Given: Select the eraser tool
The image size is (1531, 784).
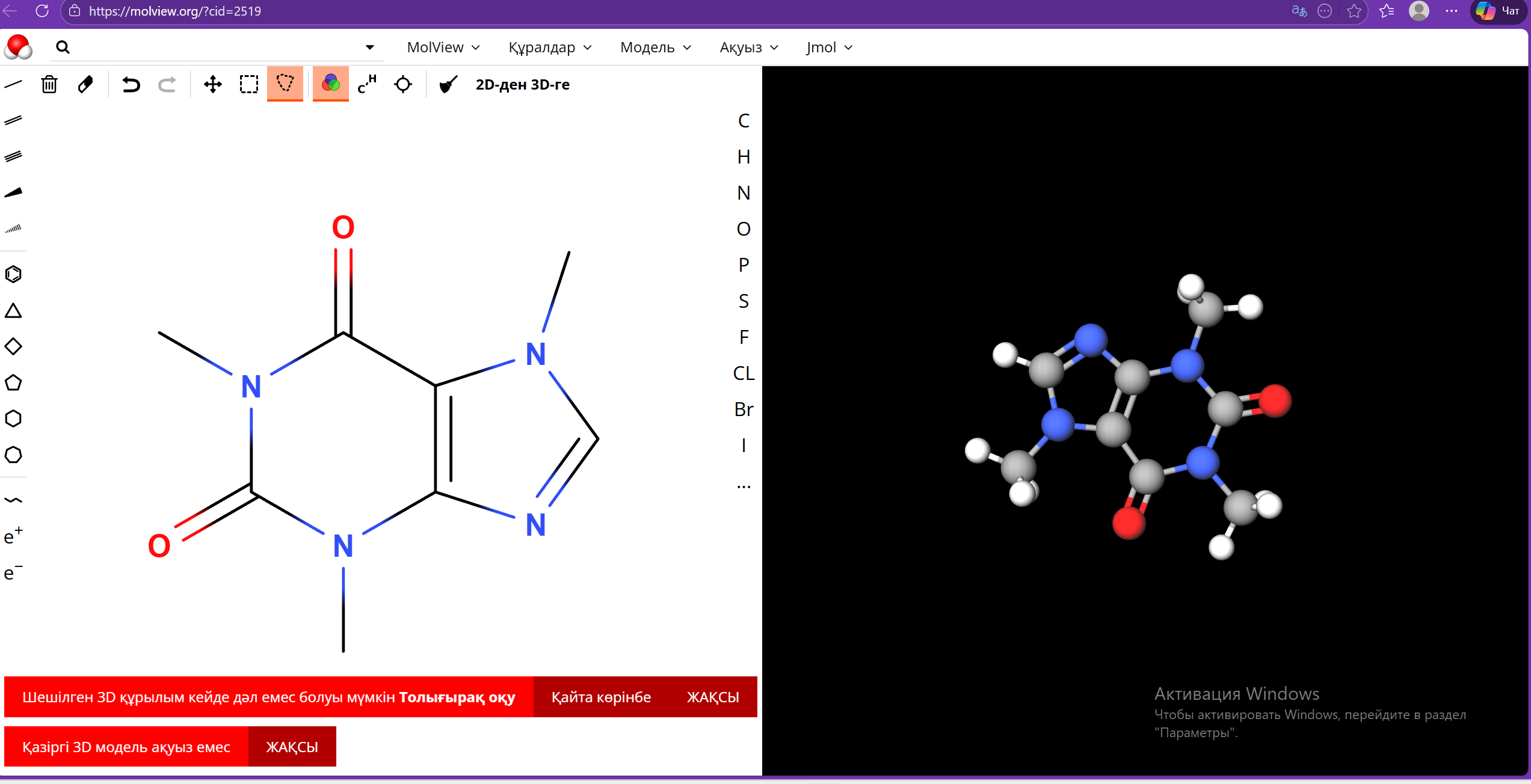Looking at the screenshot, I should (x=85, y=84).
